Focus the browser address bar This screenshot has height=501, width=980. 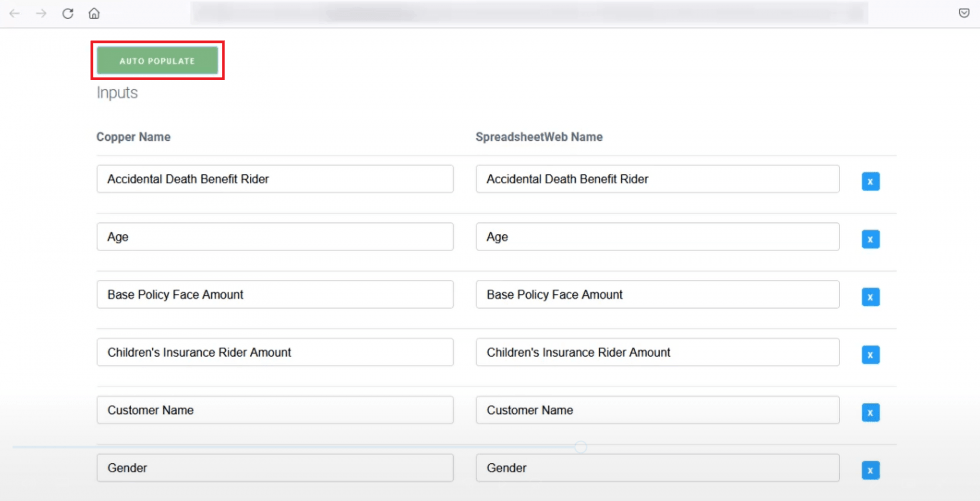tap(528, 13)
